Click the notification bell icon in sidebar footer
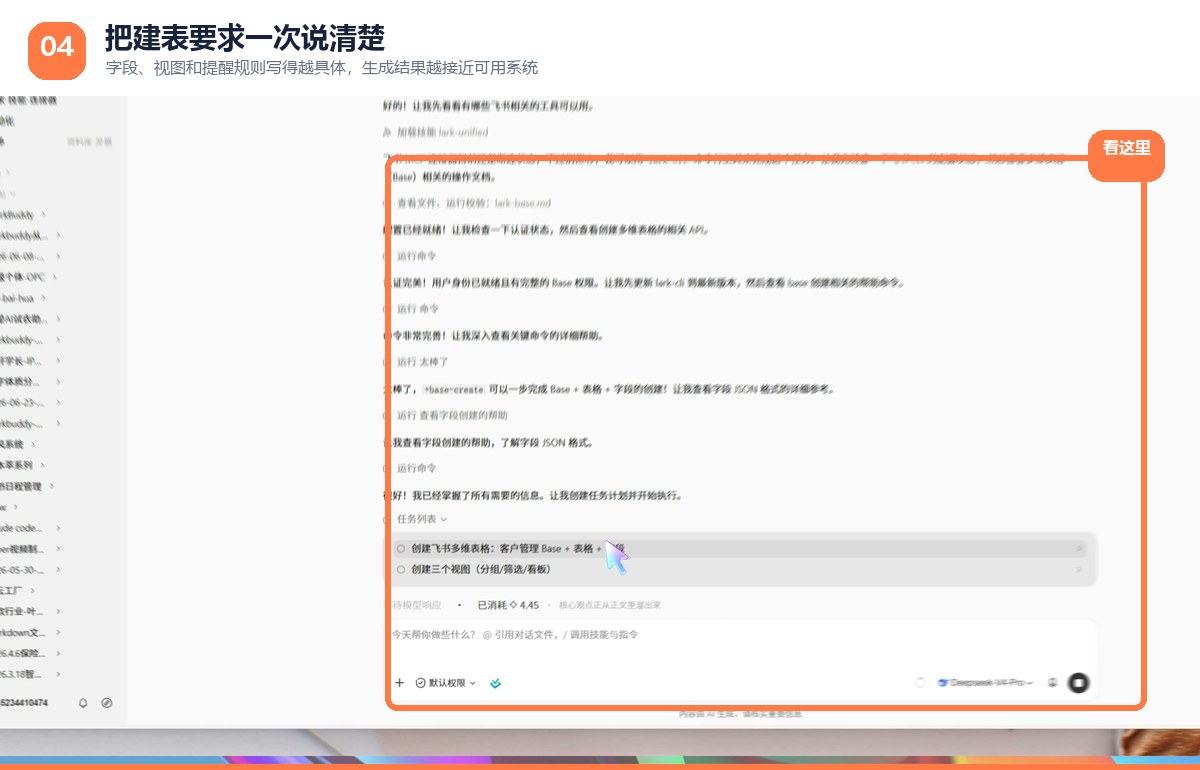 click(83, 703)
